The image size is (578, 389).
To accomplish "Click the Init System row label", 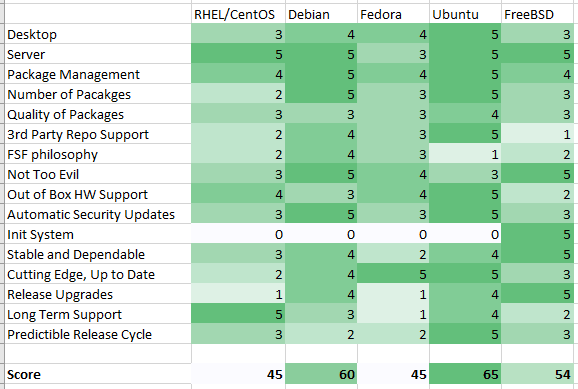I will click(98, 234).
